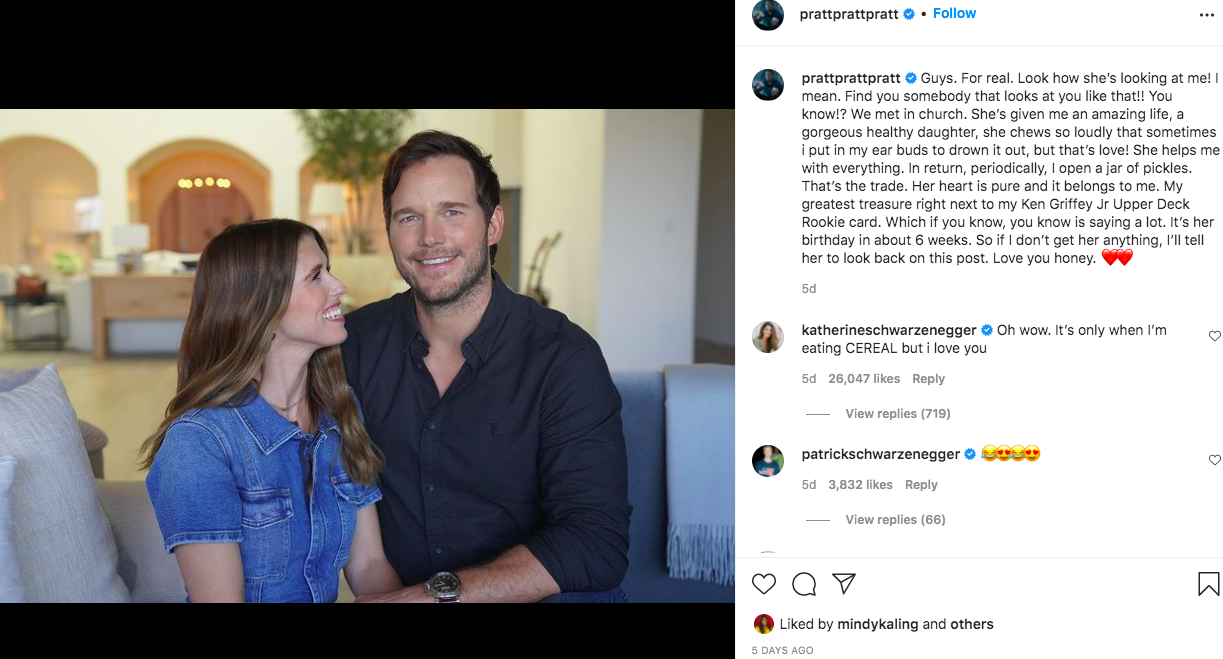Like patrickschwarzenegger's comment with the heart
1223x659 pixels.
tap(1215, 460)
